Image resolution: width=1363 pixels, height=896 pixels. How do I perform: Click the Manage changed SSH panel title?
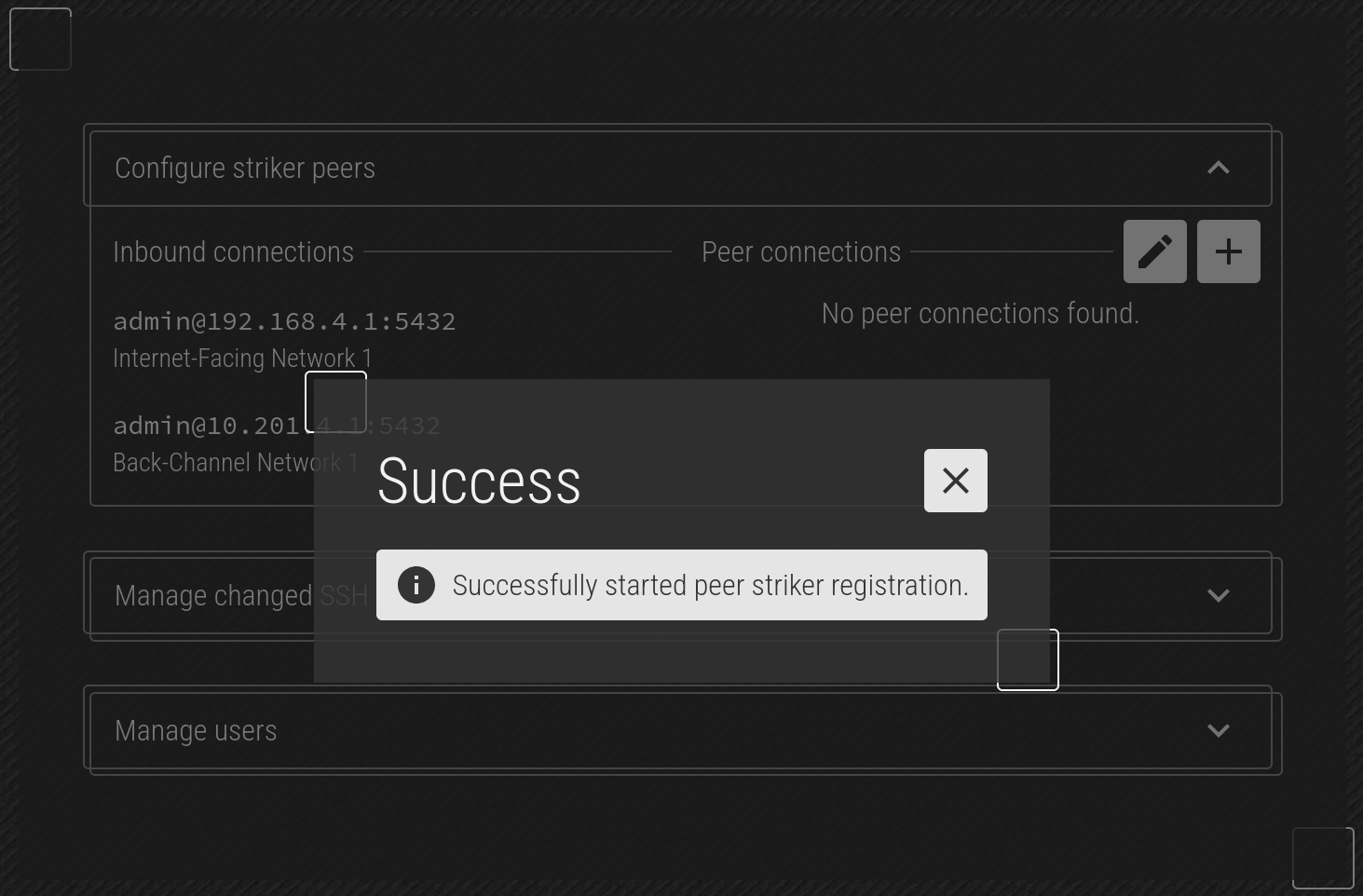[x=241, y=595]
